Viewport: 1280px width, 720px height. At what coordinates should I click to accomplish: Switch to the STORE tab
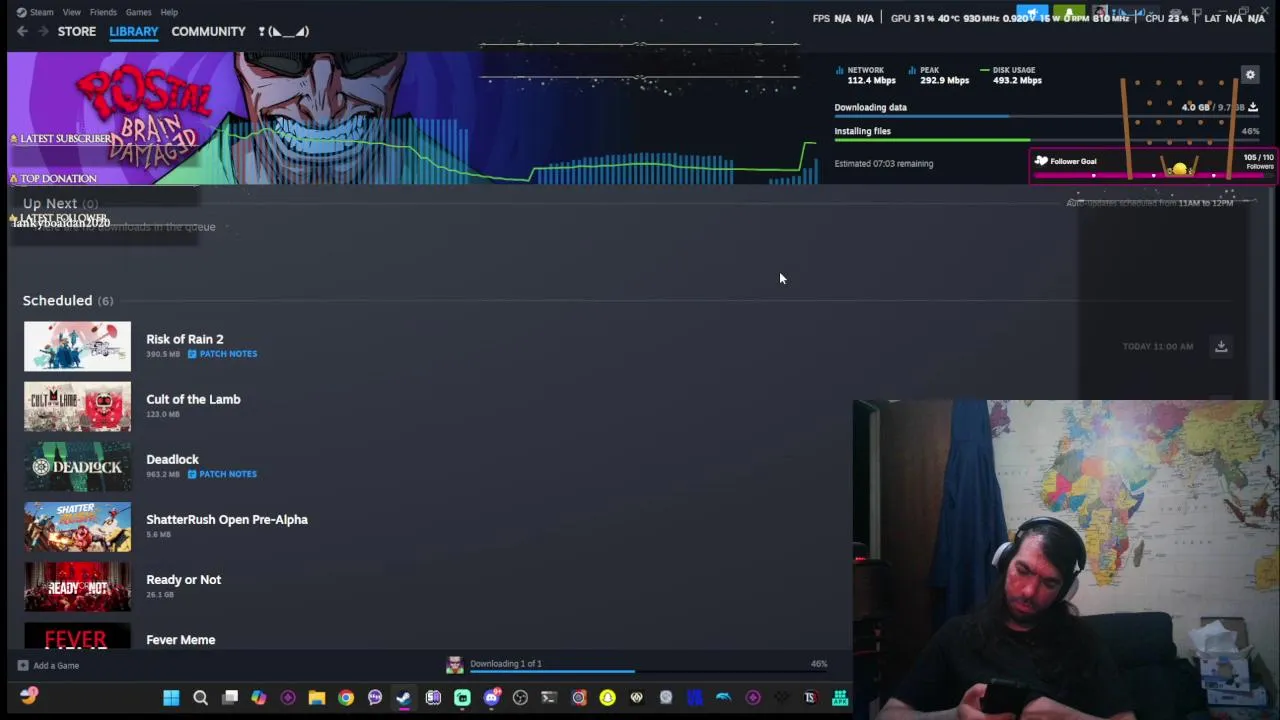pyautogui.click(x=77, y=32)
